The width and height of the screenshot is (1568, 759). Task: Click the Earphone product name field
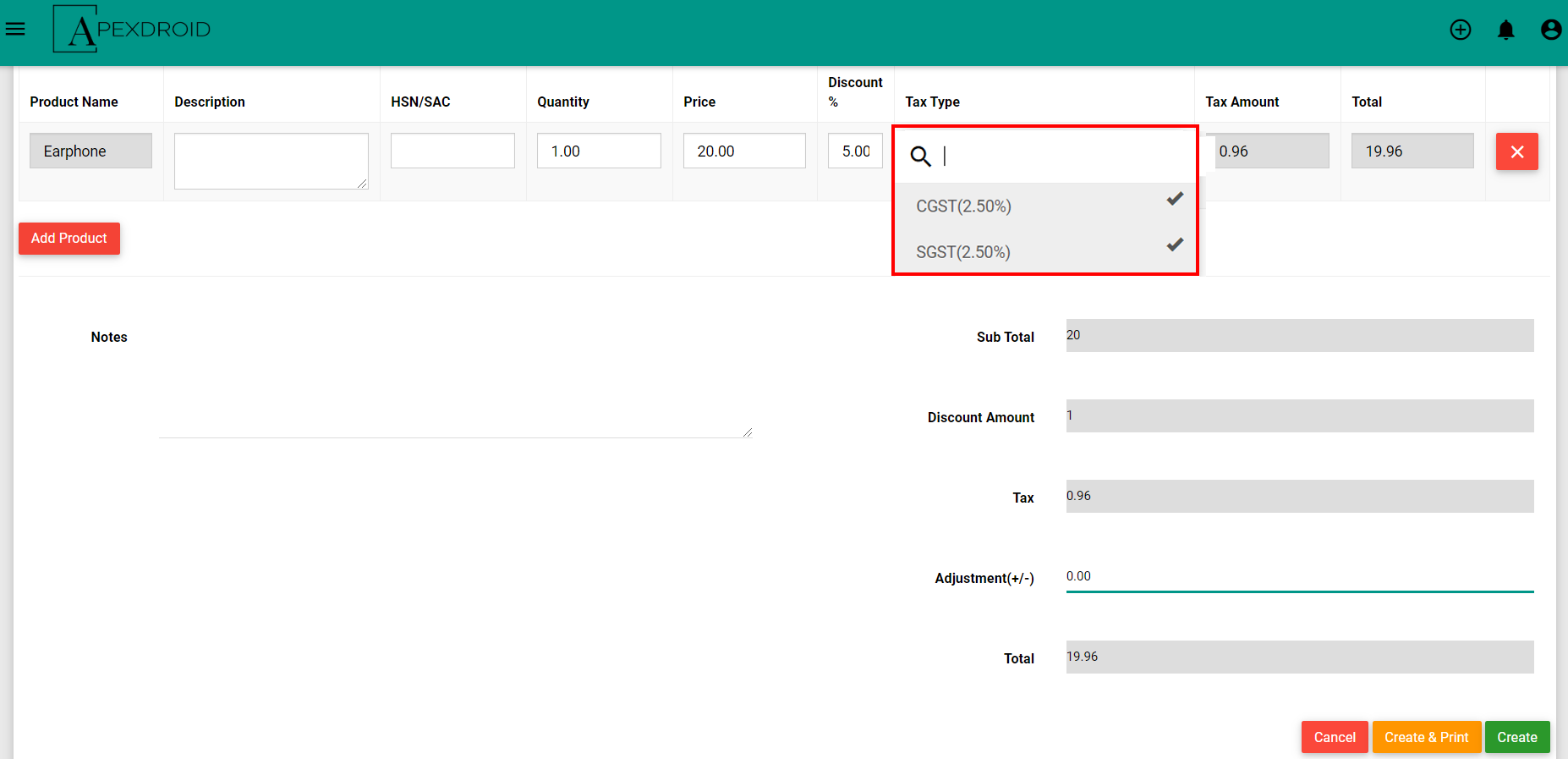click(91, 151)
